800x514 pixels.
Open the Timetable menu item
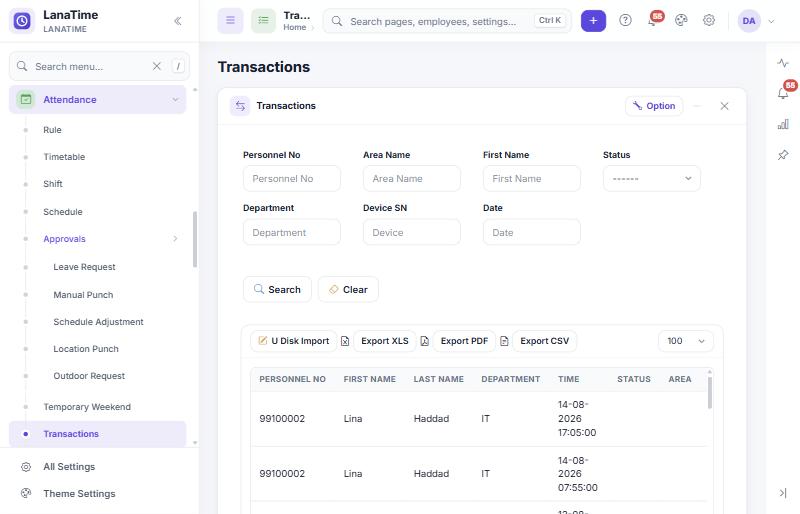point(64,157)
